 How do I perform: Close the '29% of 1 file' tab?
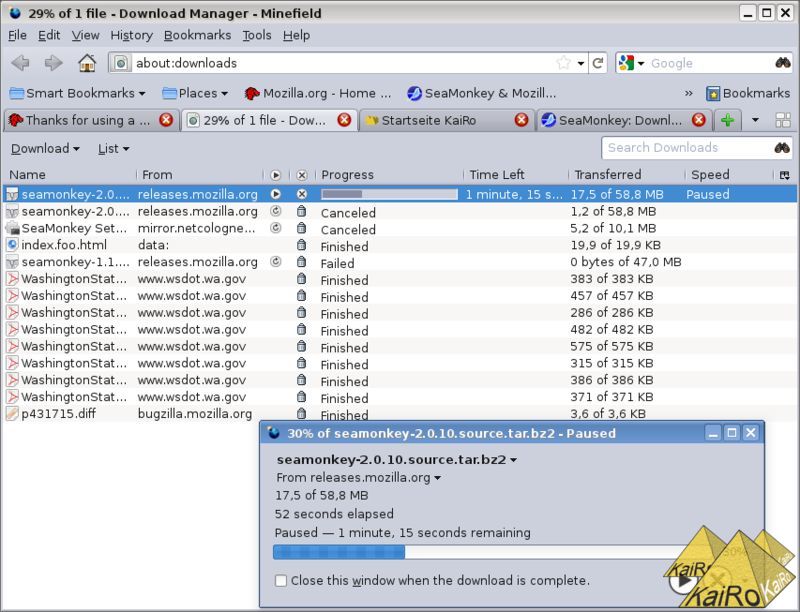(344, 120)
